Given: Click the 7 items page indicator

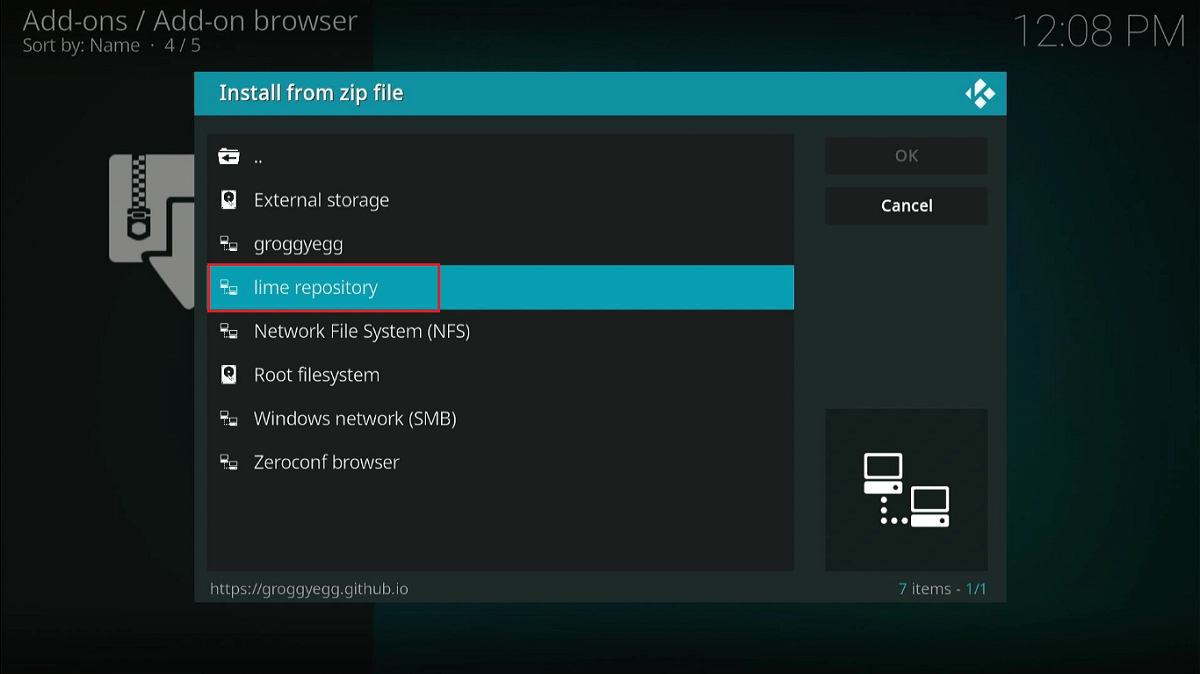Looking at the screenshot, I should pos(940,588).
